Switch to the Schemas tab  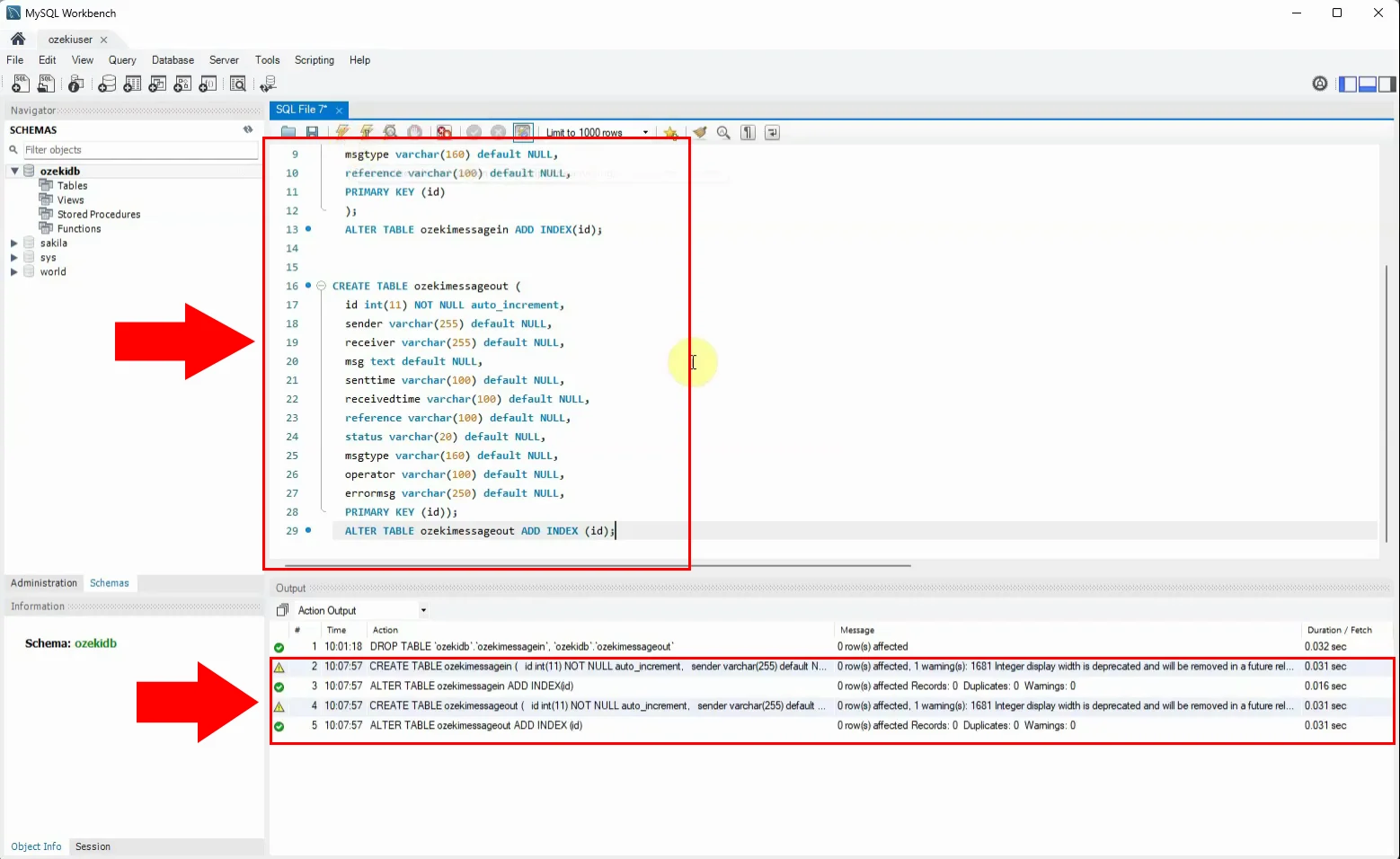click(110, 583)
